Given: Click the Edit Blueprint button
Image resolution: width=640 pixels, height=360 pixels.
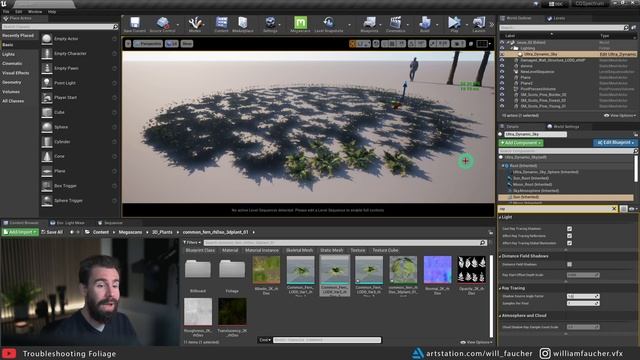Looking at the screenshot, I should click(x=616, y=143).
